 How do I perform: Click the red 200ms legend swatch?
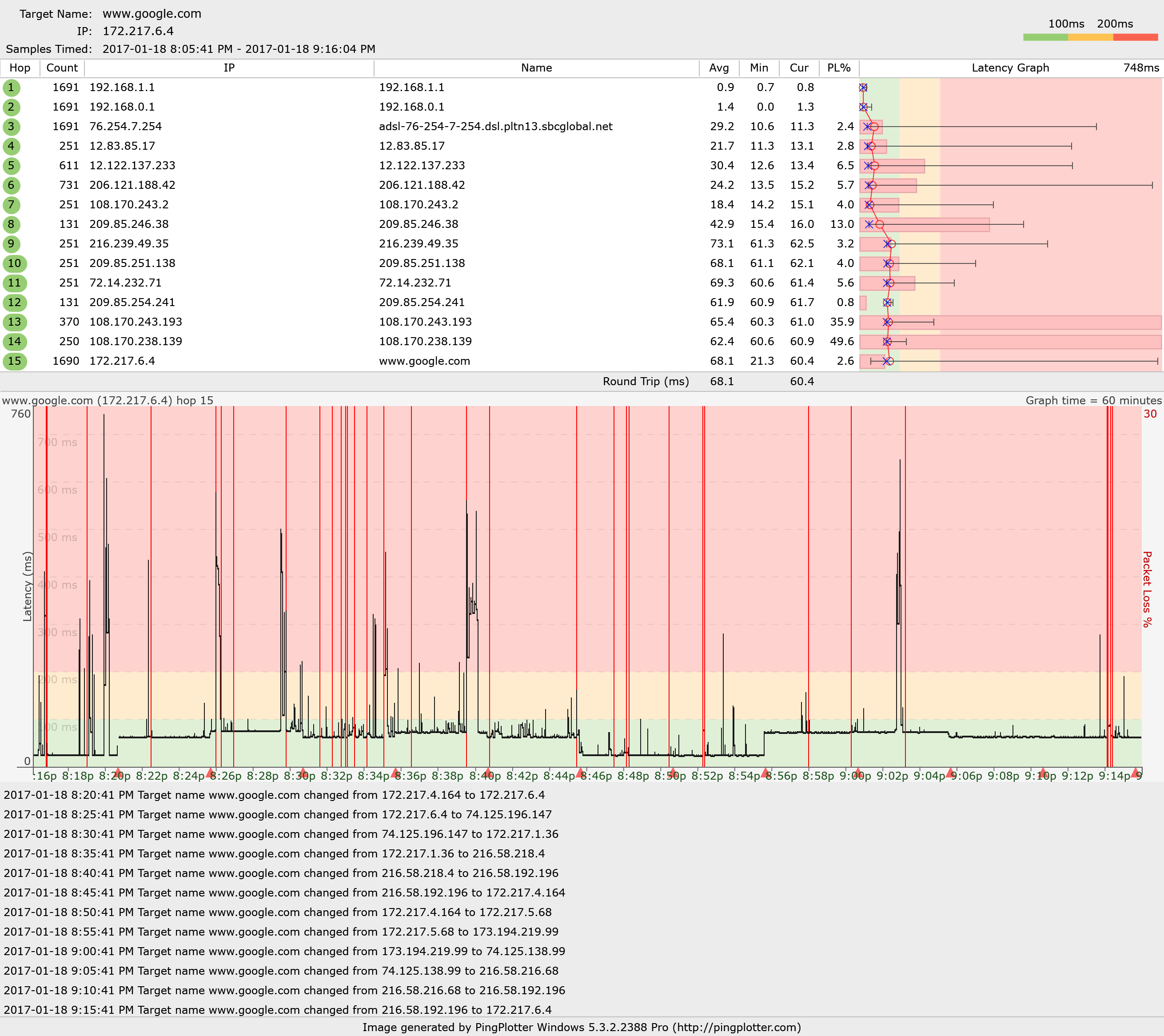click(1135, 37)
